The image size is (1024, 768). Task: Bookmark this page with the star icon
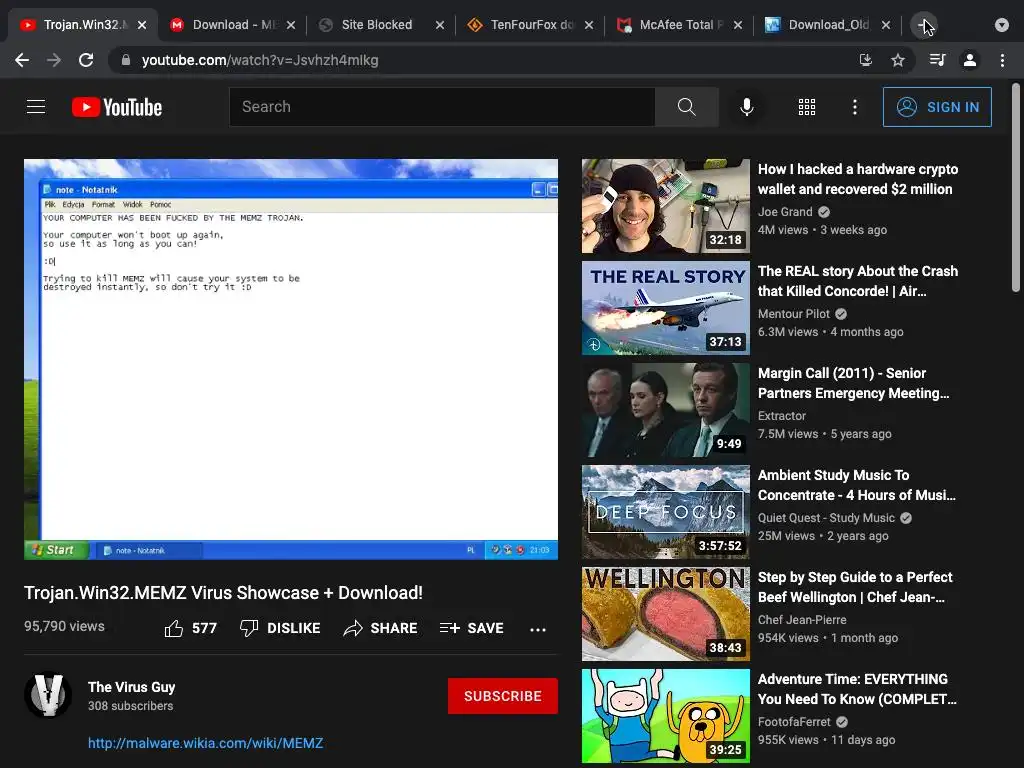coord(898,60)
